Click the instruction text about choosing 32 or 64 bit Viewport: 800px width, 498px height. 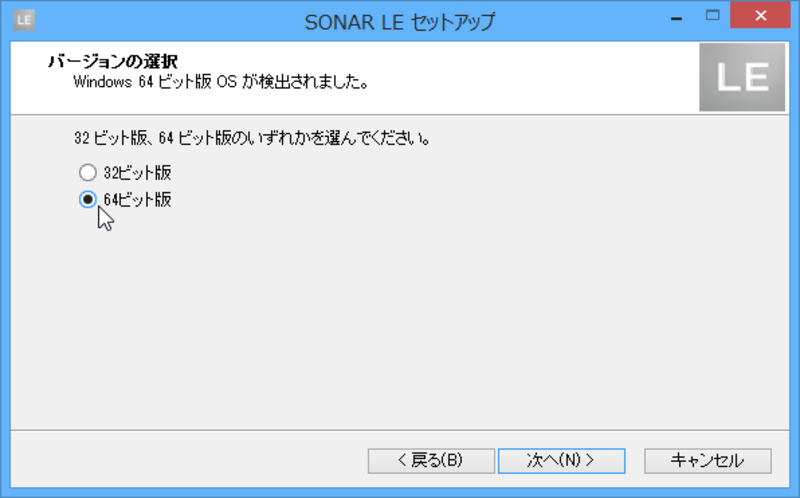point(252,138)
